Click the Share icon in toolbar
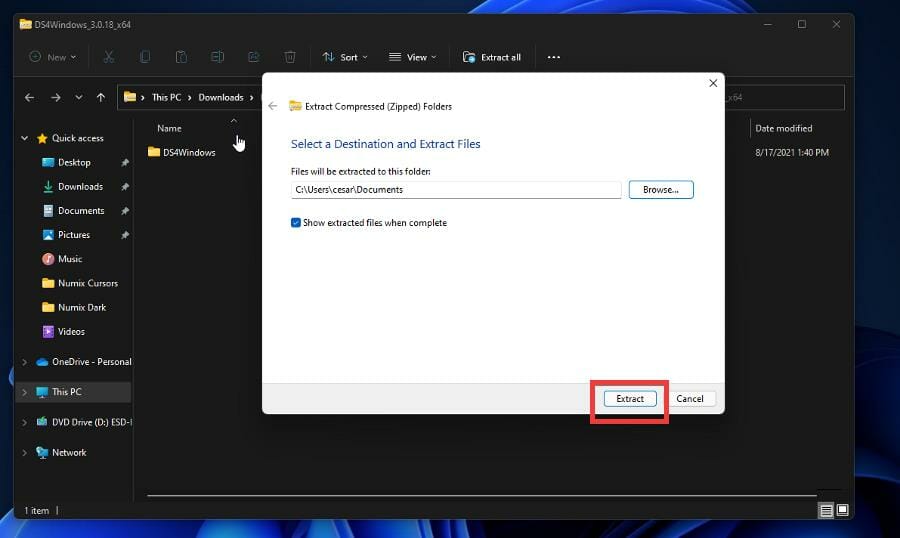 click(x=253, y=57)
